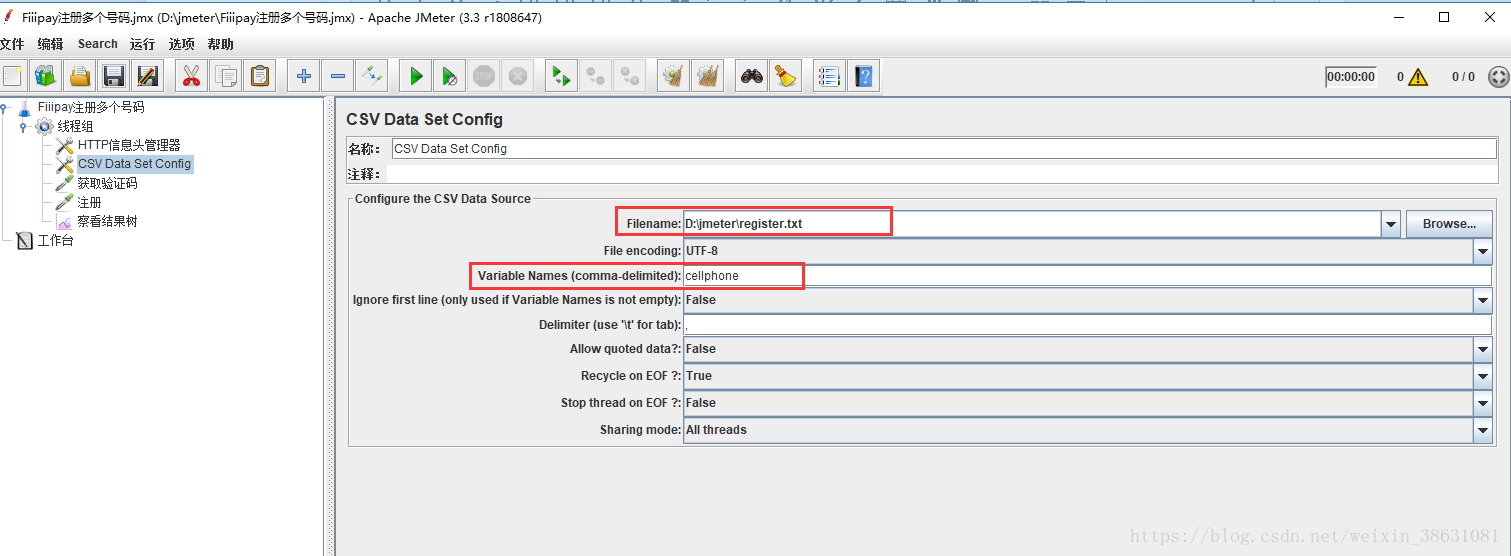This screenshot has height=556, width=1511.
Task: Open the Allow quoted data dropdown
Action: [1483, 349]
